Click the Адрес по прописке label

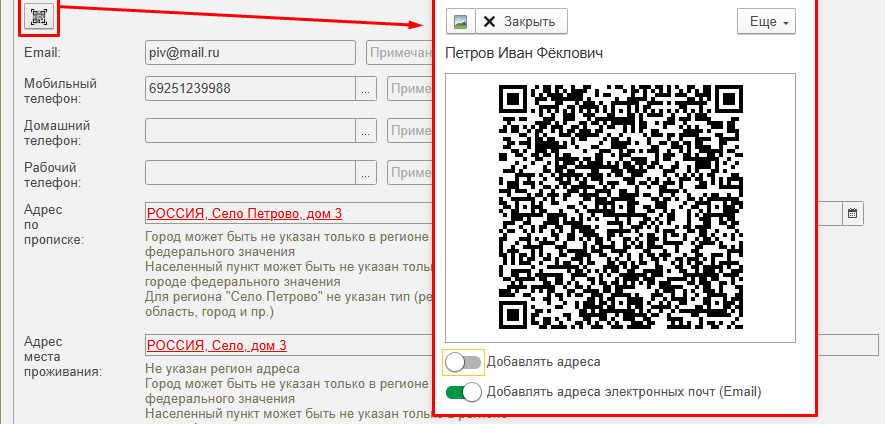click(x=54, y=225)
